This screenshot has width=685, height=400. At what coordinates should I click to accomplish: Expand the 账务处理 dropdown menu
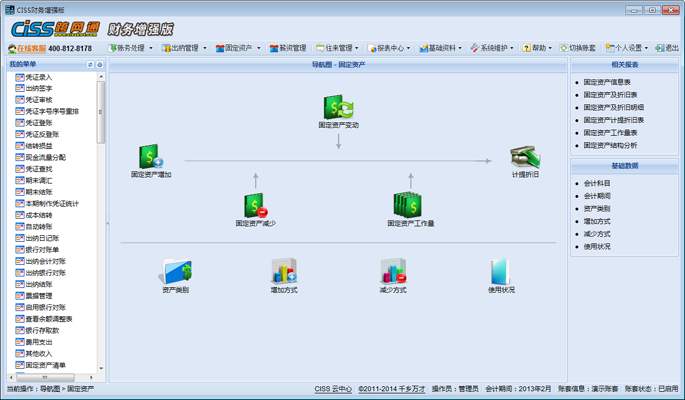point(128,48)
